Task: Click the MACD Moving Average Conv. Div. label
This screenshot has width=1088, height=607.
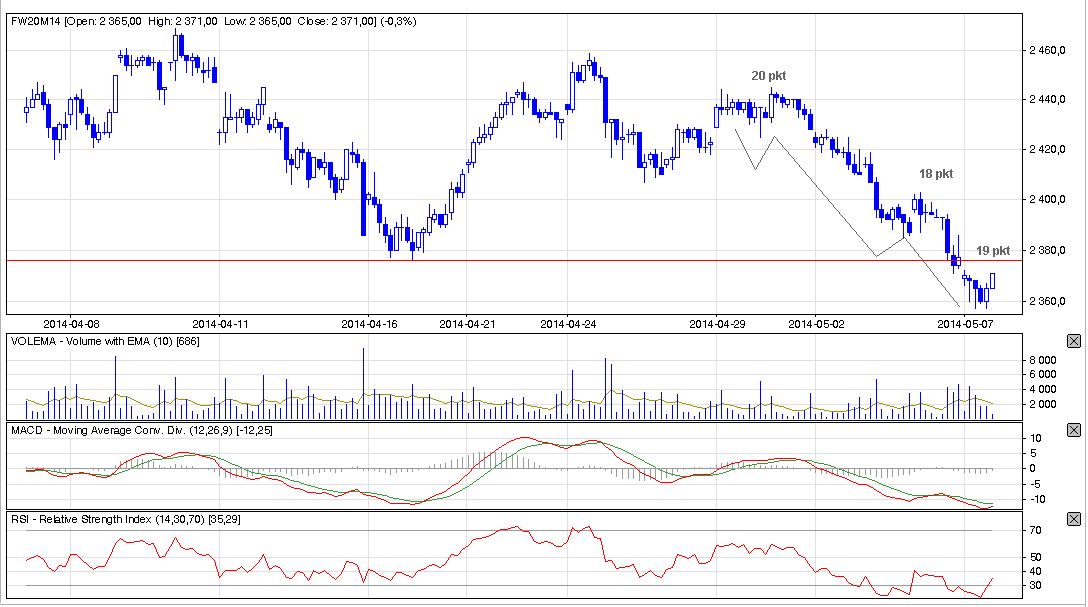Action: 142,430
